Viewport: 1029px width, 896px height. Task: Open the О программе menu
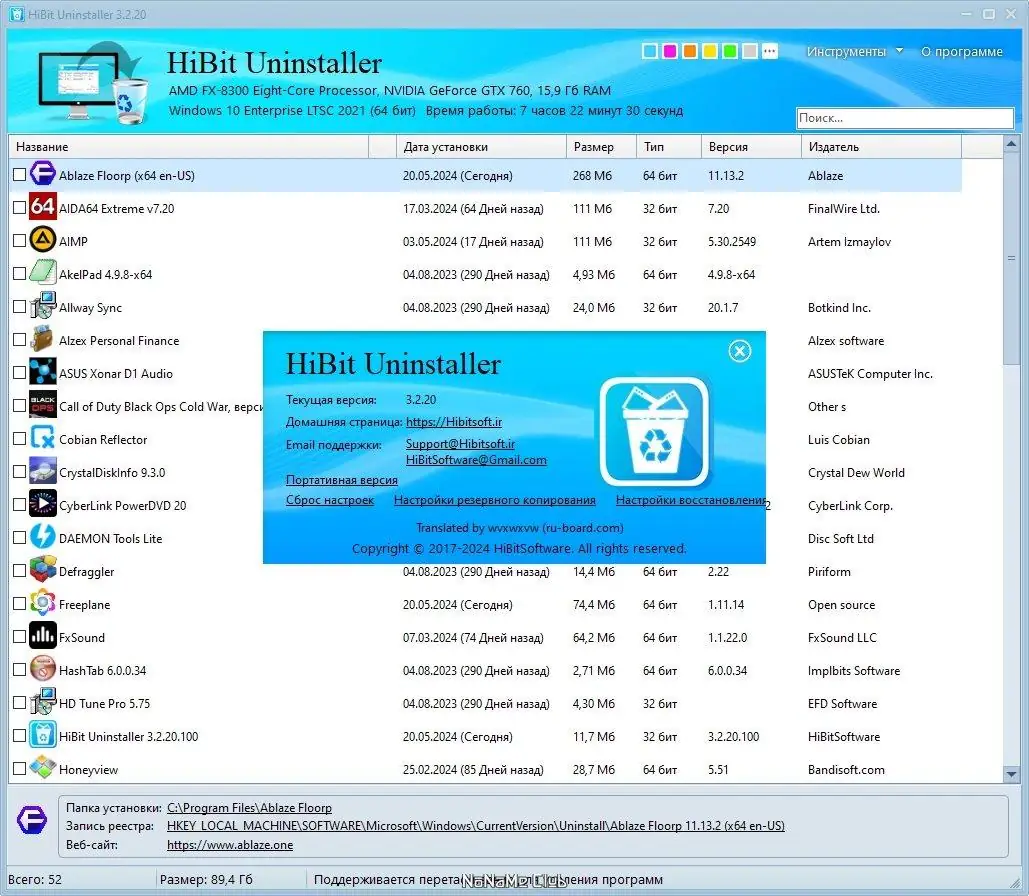tap(961, 51)
